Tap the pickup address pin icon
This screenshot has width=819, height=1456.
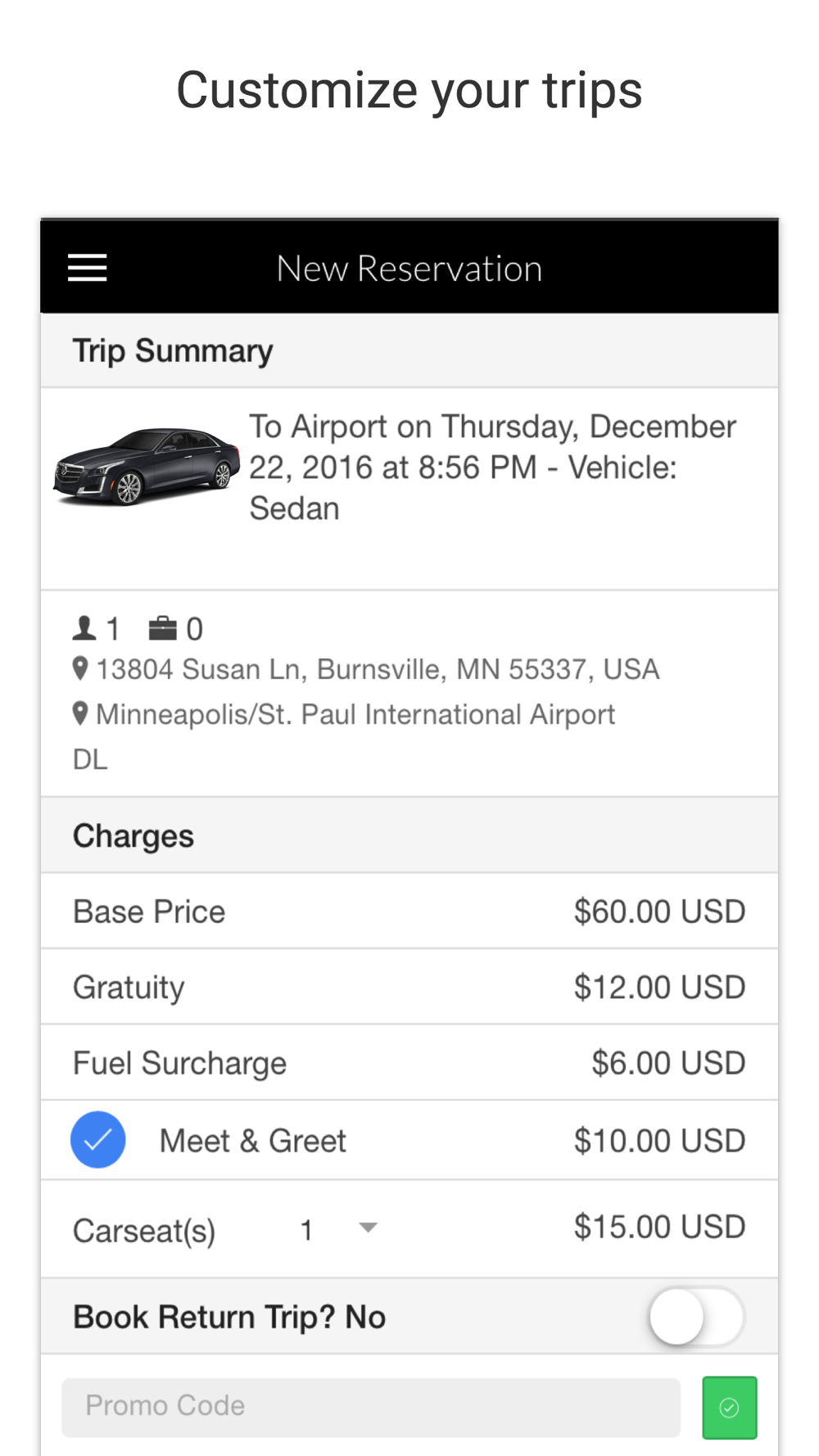[79, 669]
